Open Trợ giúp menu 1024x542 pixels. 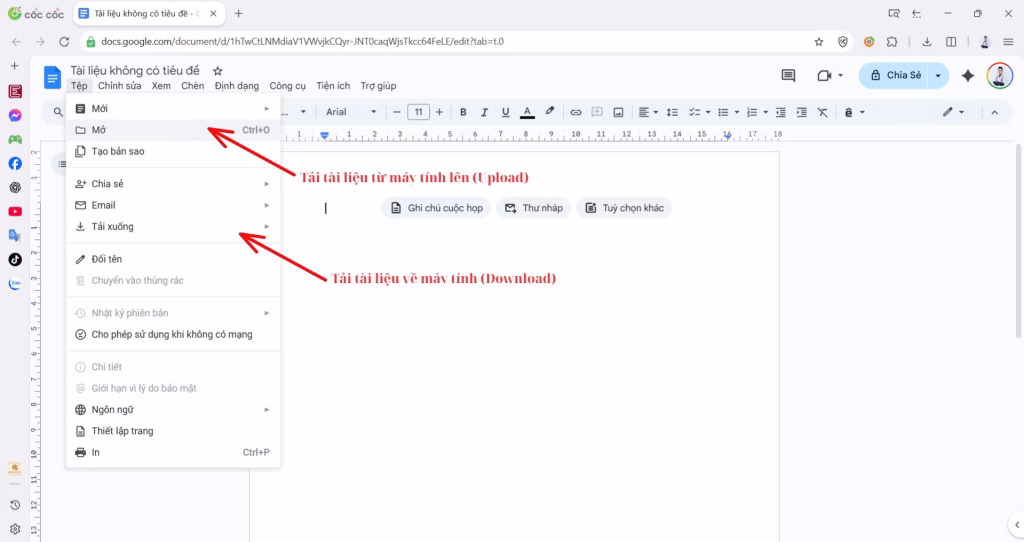click(x=378, y=86)
